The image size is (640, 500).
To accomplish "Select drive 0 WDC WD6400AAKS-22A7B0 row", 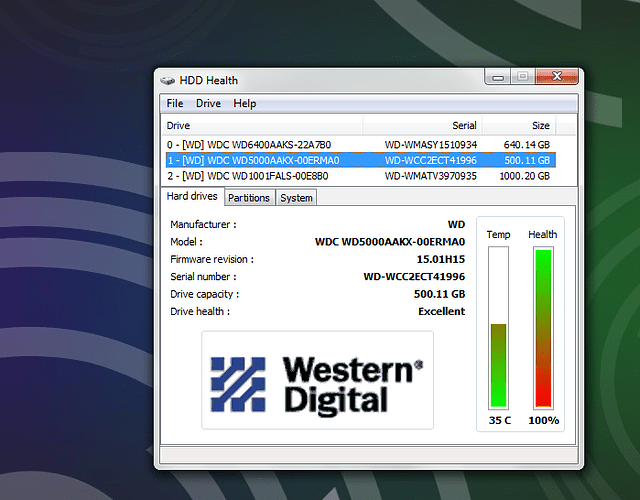I will point(360,144).
